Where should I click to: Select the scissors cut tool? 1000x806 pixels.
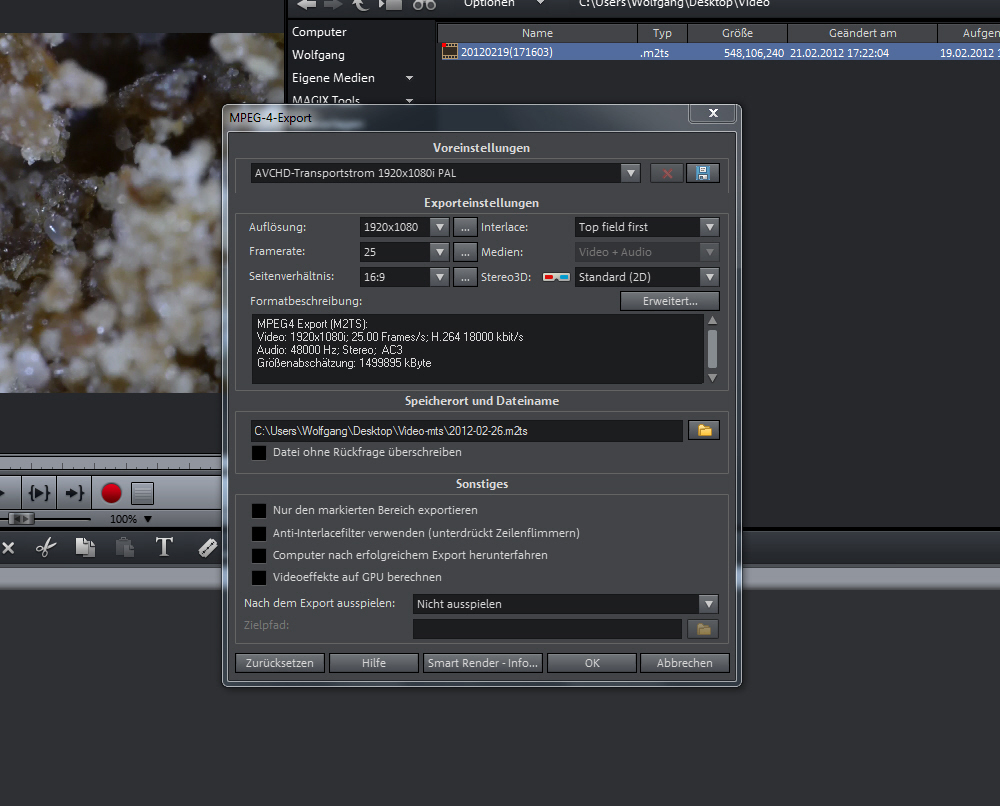[x=45, y=547]
